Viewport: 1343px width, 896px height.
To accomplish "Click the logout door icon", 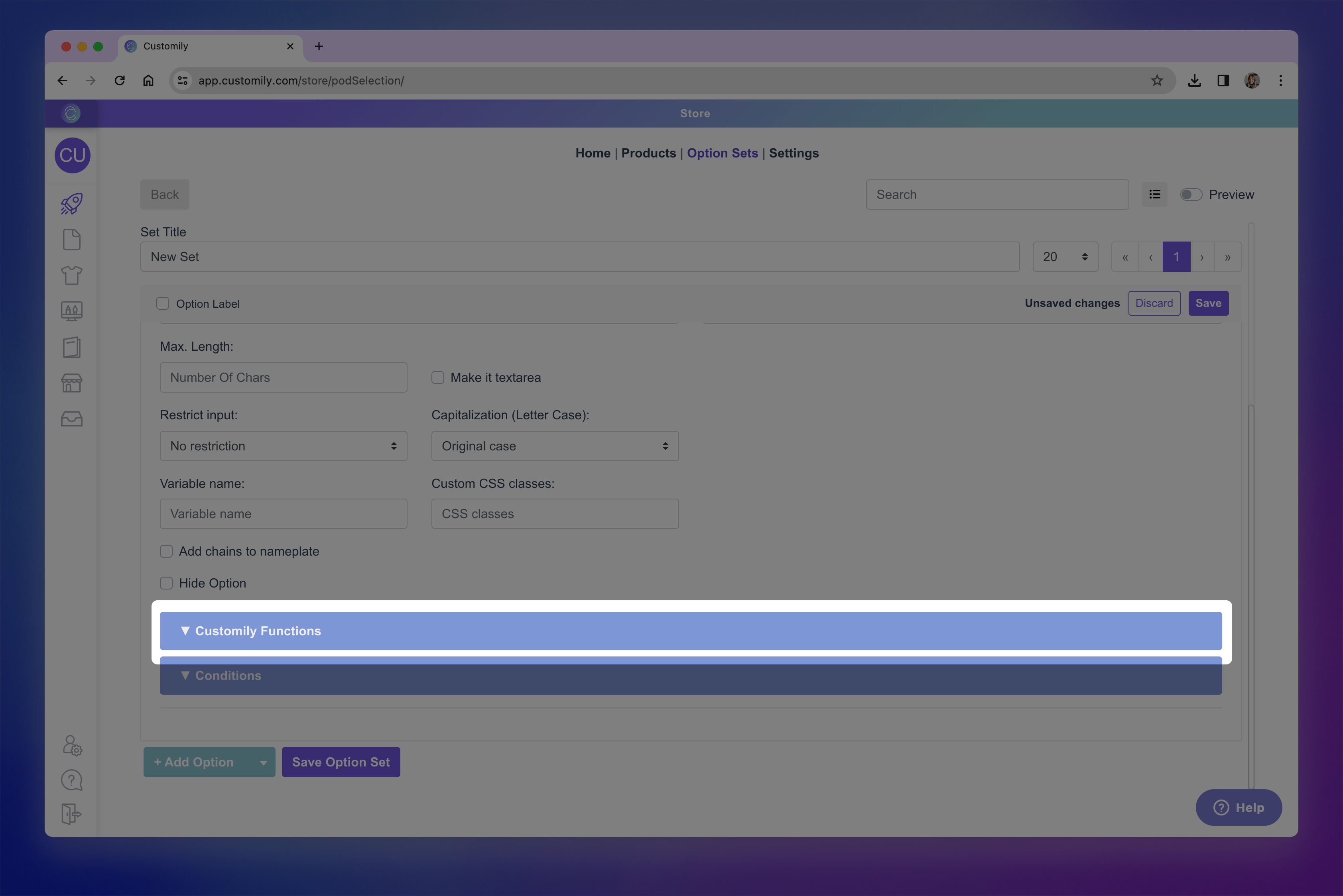I will point(71,813).
